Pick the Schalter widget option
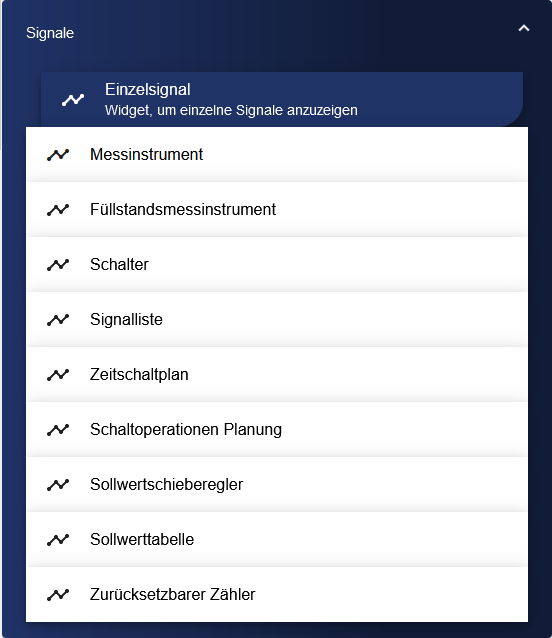552x638 pixels. 277,264
